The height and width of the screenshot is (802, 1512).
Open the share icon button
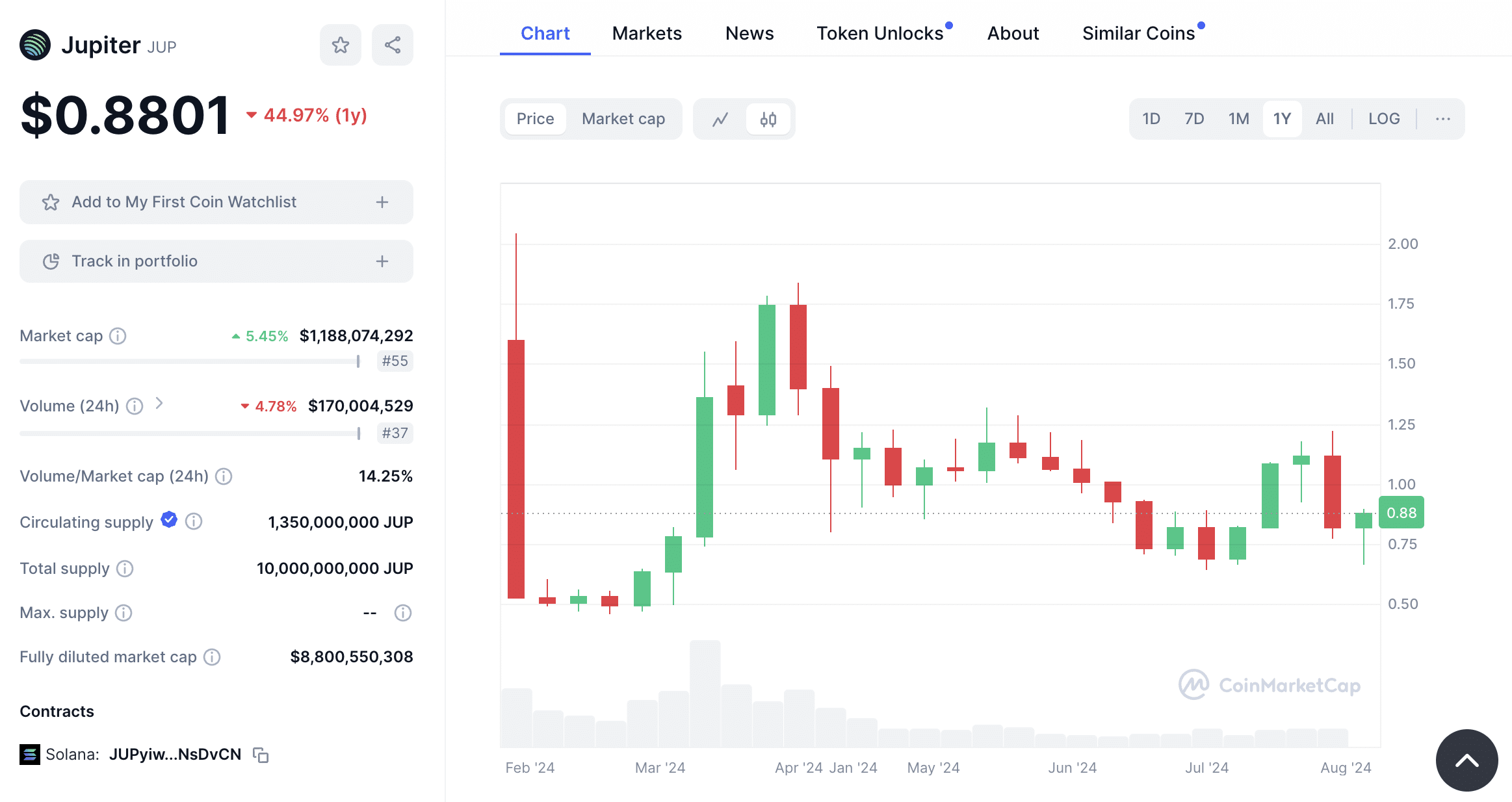pos(393,45)
